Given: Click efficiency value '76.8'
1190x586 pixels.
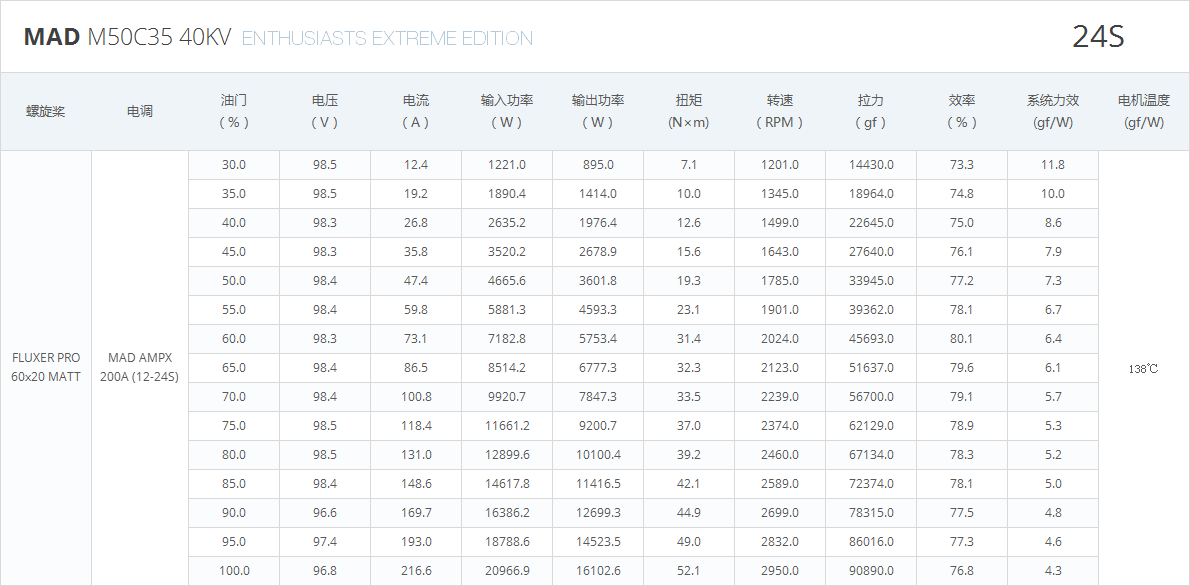Looking at the screenshot, I should click(962, 571).
